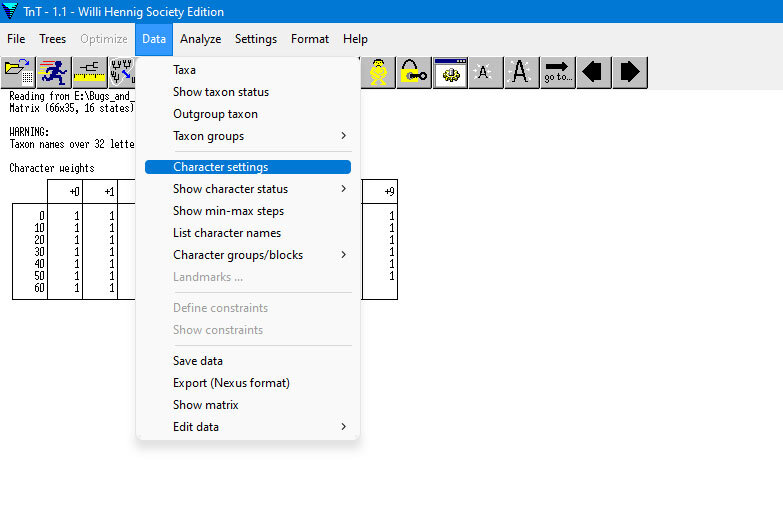Click the large letter A font icon
The height and width of the screenshot is (531, 783).
(522, 72)
